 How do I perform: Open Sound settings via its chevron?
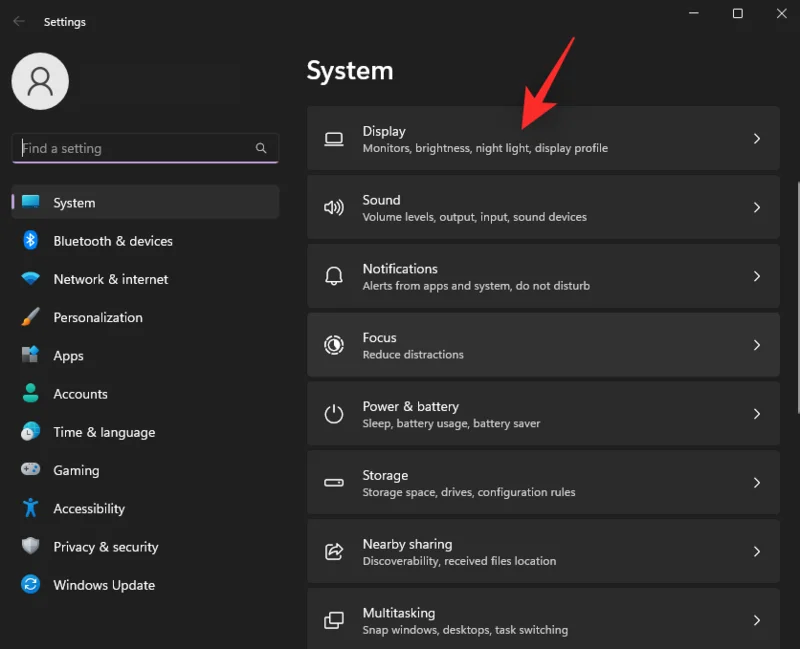click(757, 208)
